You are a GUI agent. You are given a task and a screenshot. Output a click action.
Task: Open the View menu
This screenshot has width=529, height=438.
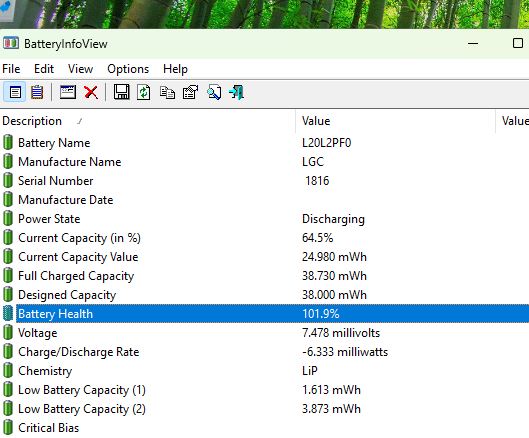pyautogui.click(x=80, y=69)
